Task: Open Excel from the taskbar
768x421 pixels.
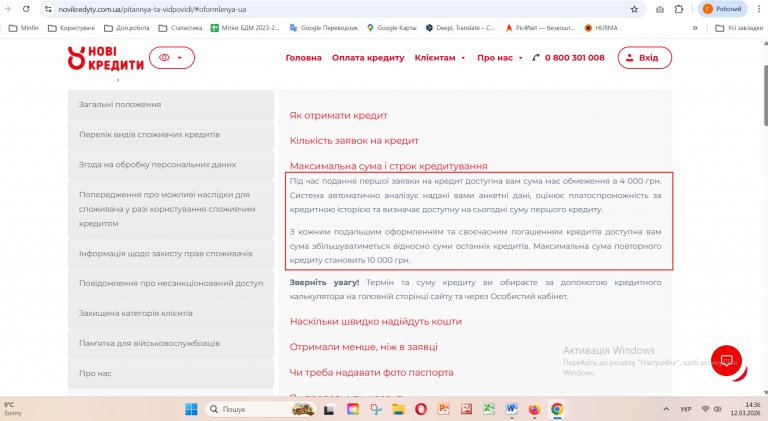Action: [489, 409]
